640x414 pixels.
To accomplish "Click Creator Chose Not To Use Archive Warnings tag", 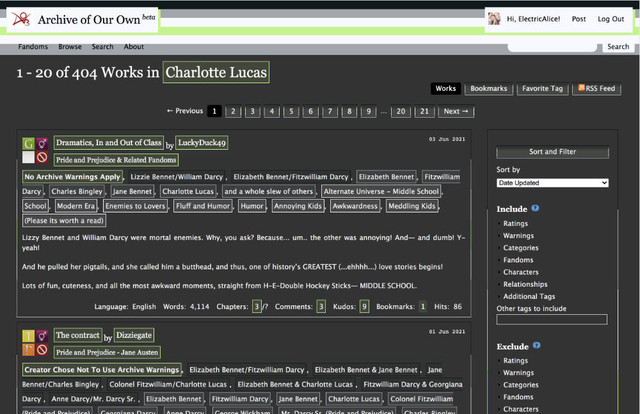I will tap(102, 369).
